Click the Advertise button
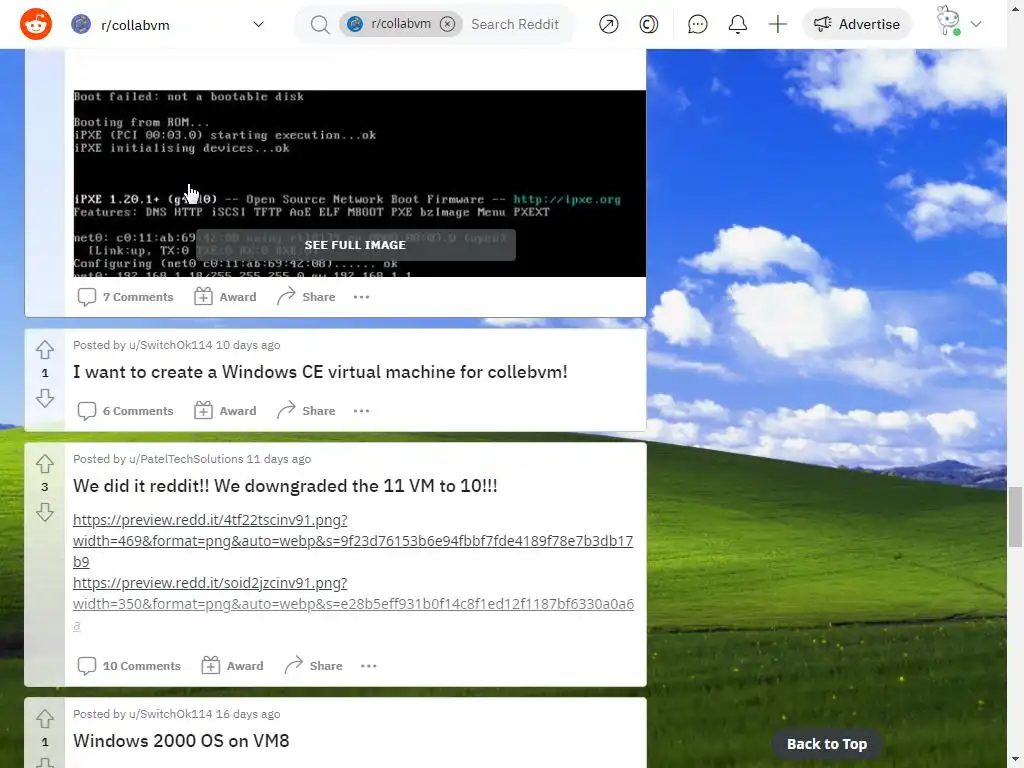The image size is (1024, 768). point(856,24)
